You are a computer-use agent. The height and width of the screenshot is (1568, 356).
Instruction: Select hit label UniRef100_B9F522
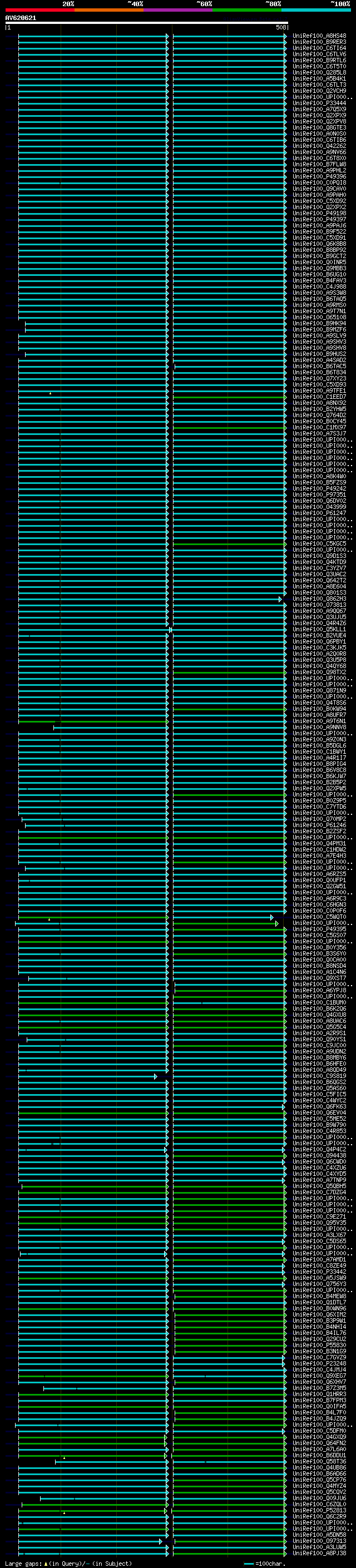(319, 231)
